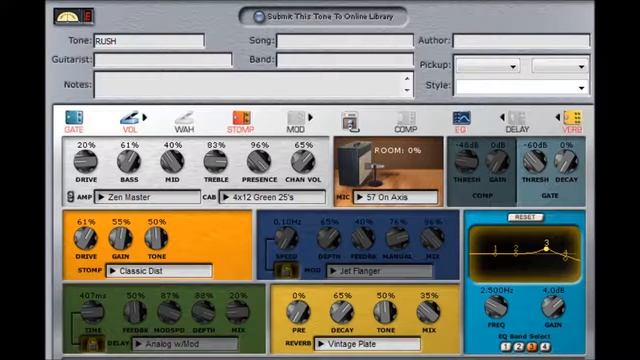The height and width of the screenshot is (360, 640).
Task: Toggle the COMP effect icon
Action: coord(407,118)
